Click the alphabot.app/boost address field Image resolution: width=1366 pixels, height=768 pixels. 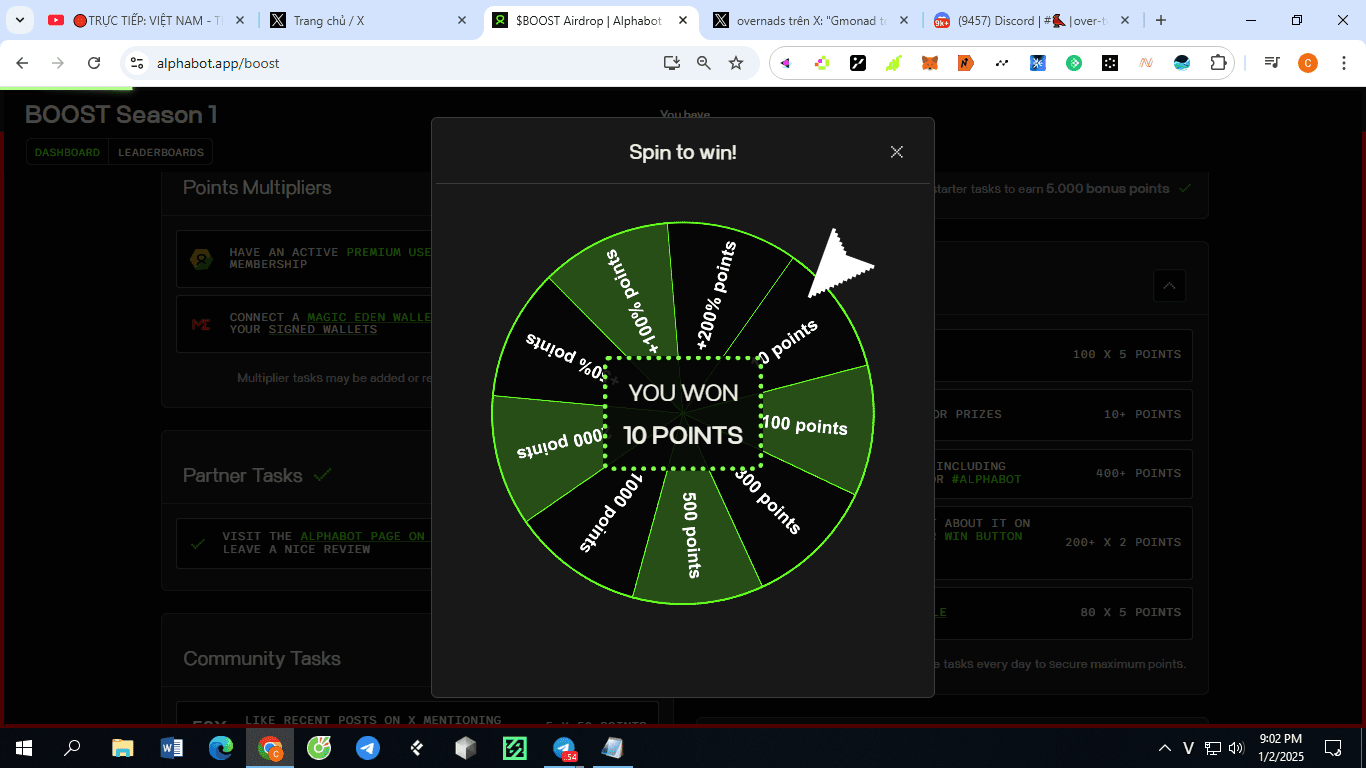pyautogui.click(x=400, y=63)
